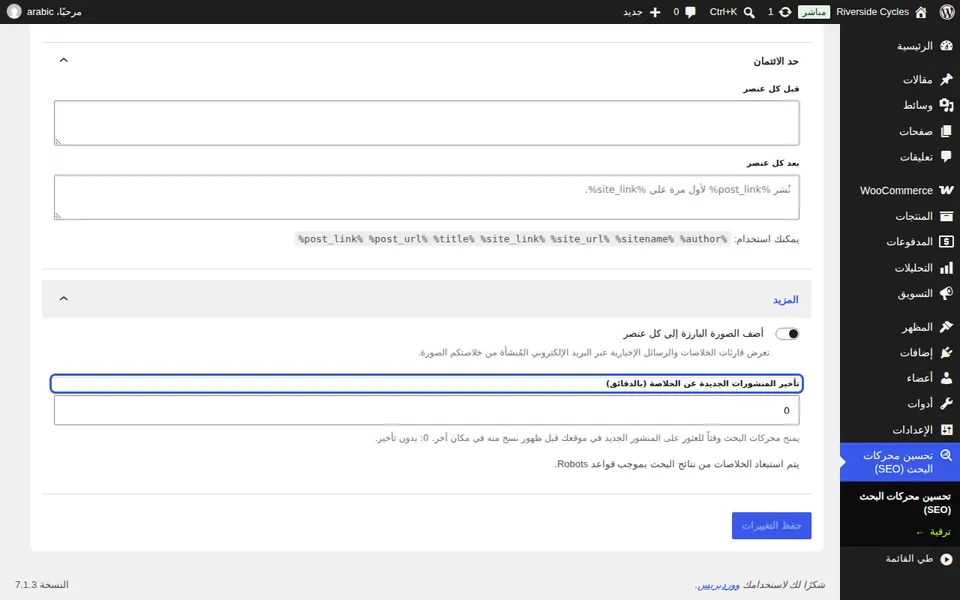
Task: Click the payments dollar icon in sidebar
Action: click(947, 242)
